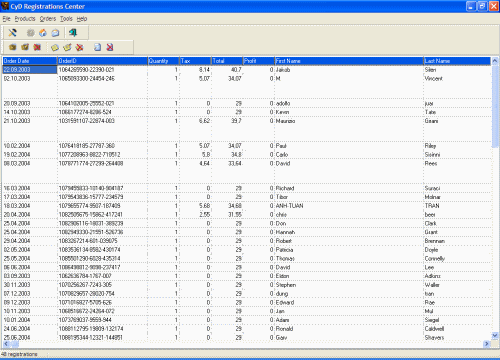This screenshot has height=360, width=500.
Task: Select the total value 40.7 cell
Action: (227, 70)
